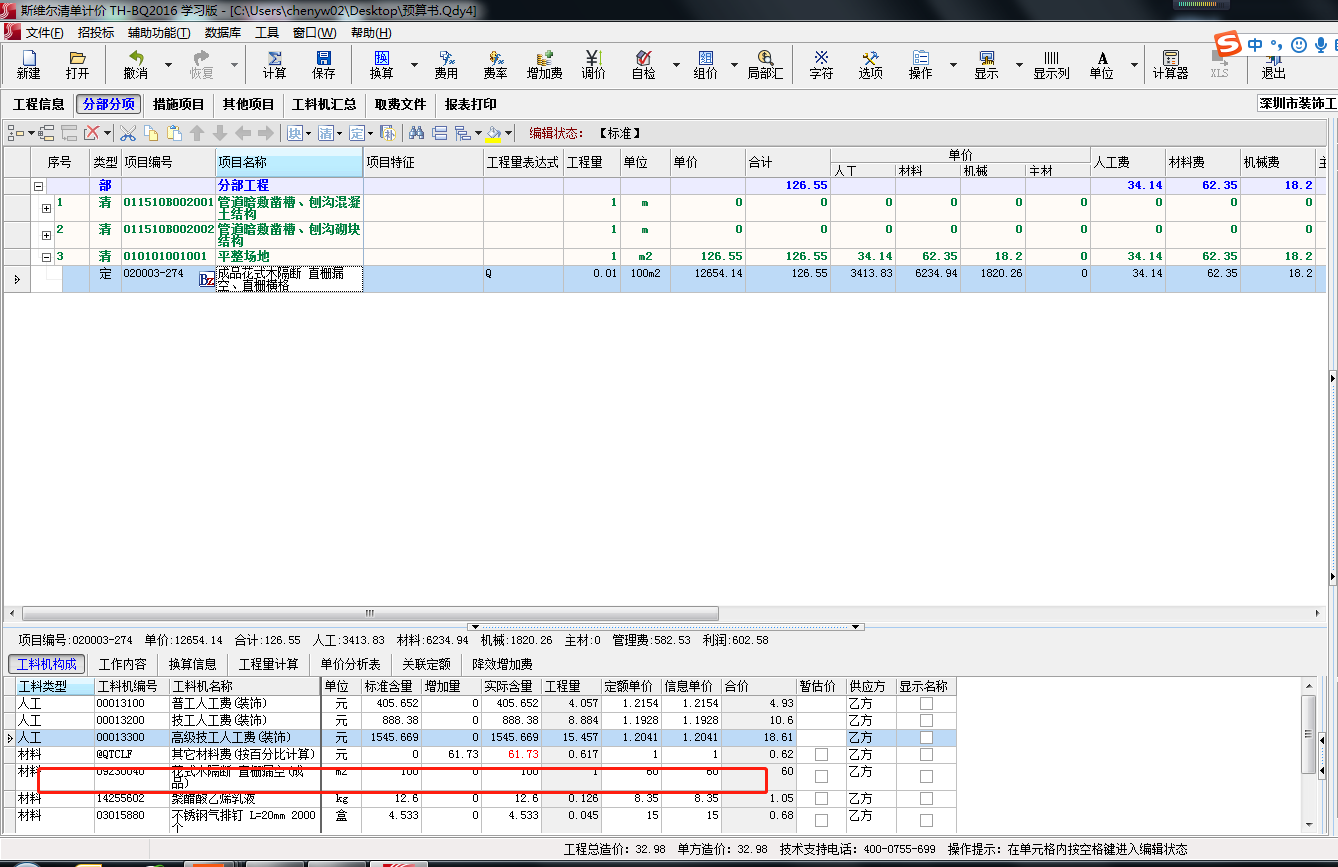
Task: Click the 保存 (Save) disk icon
Action: tap(323, 65)
